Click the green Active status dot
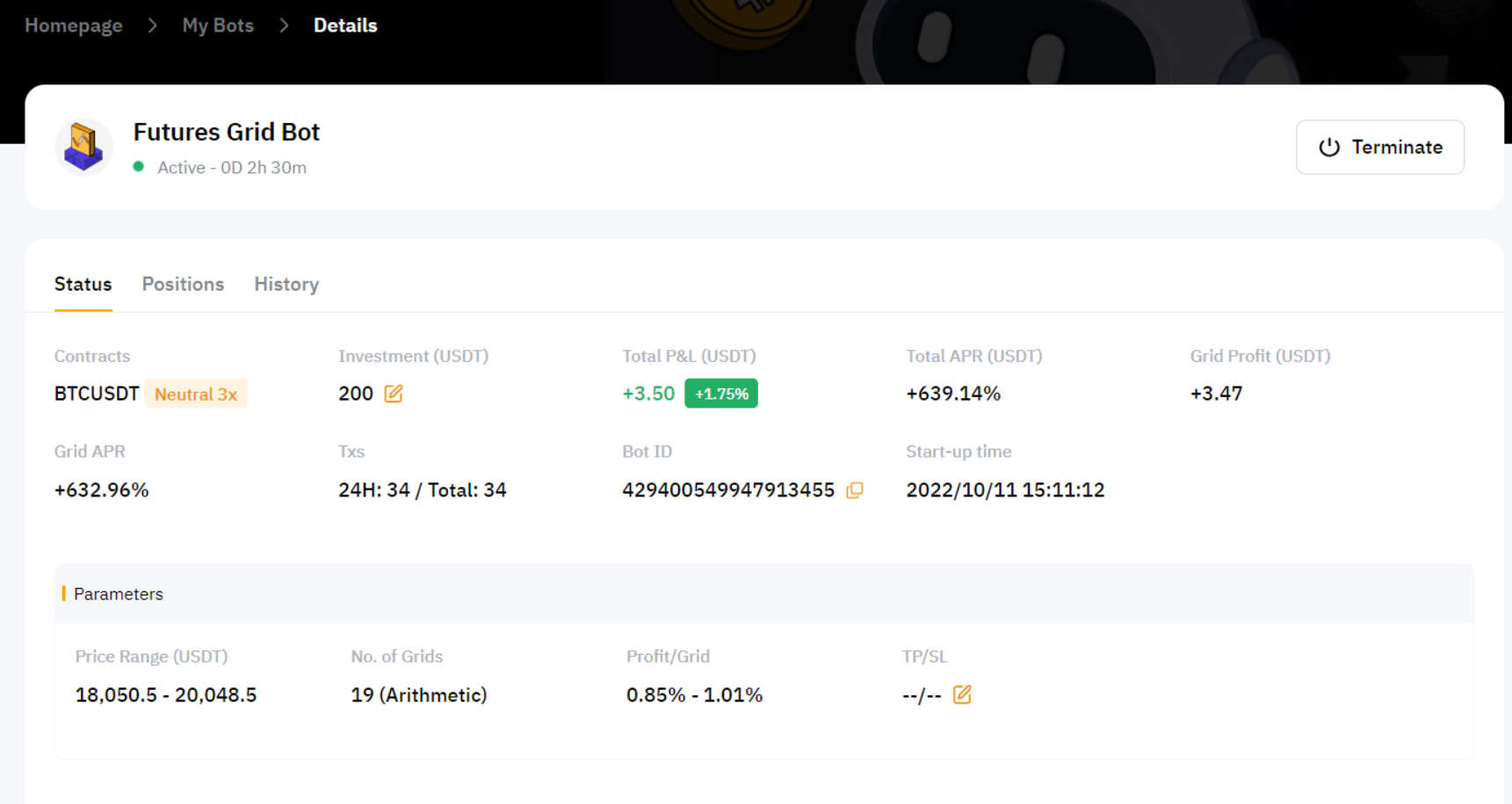This screenshot has height=804, width=1512. (139, 167)
